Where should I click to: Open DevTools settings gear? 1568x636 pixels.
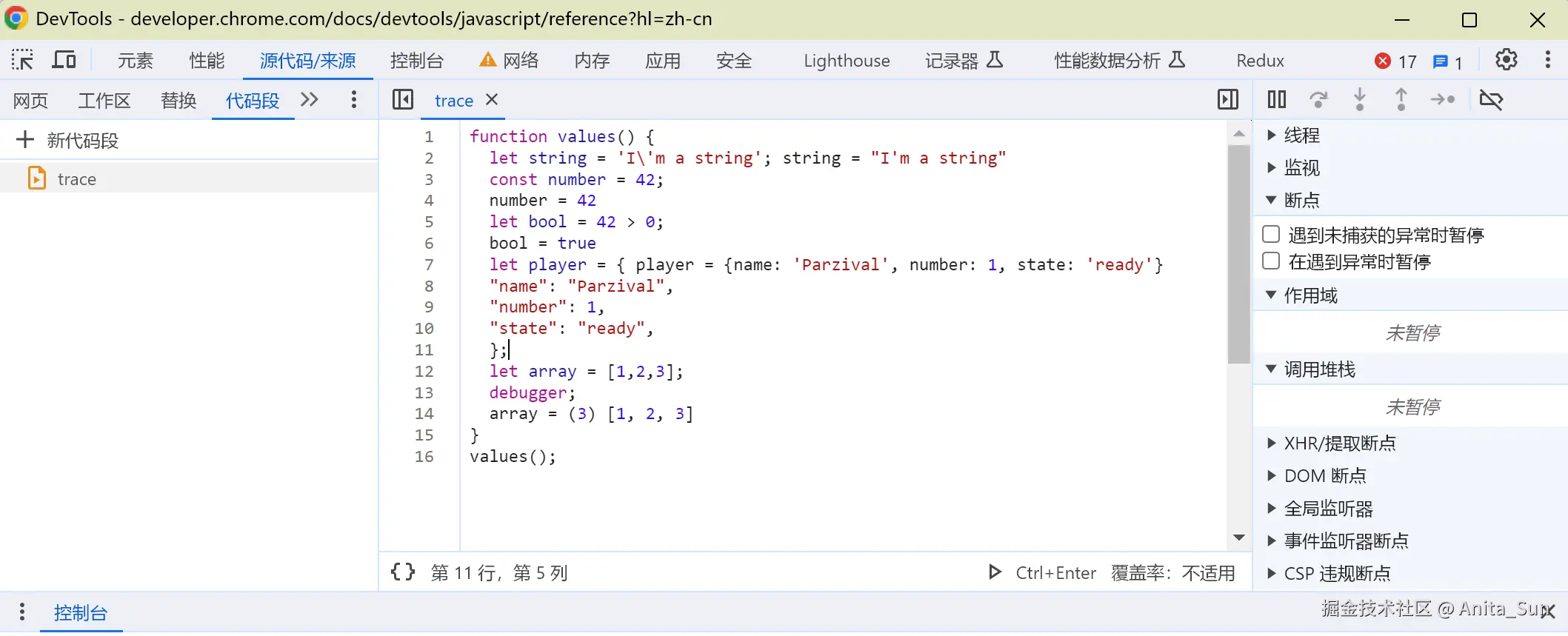[1506, 60]
